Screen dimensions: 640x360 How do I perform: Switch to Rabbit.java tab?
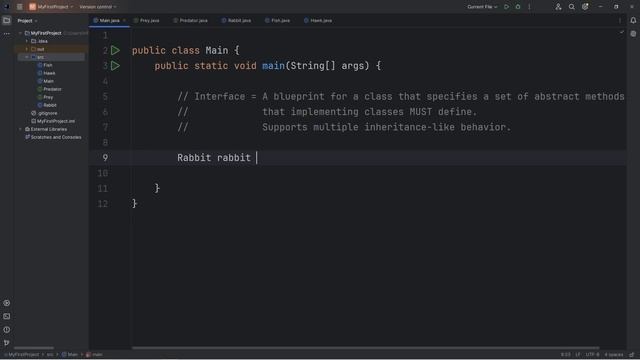[x=236, y=20]
